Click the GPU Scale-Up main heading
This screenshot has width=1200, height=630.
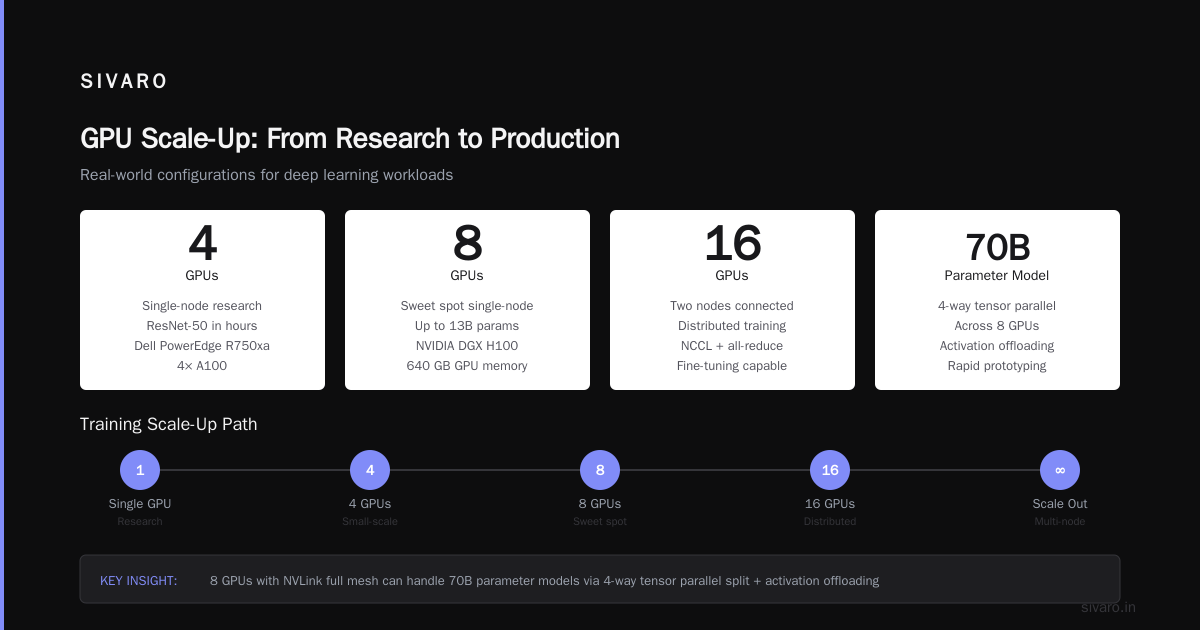point(350,138)
